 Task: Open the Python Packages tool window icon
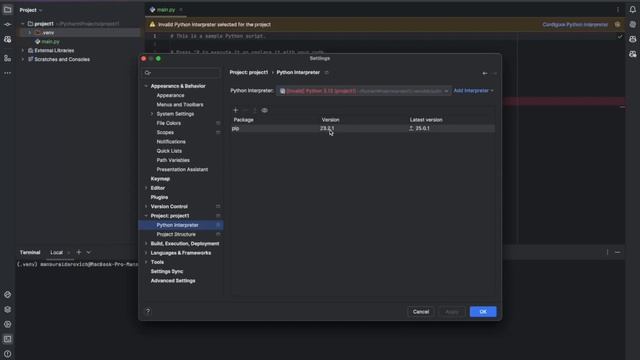(7, 309)
